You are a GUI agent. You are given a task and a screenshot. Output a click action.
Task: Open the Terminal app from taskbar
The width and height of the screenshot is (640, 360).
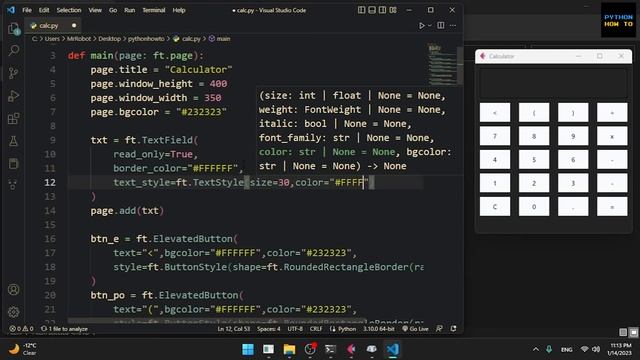coord(331,349)
